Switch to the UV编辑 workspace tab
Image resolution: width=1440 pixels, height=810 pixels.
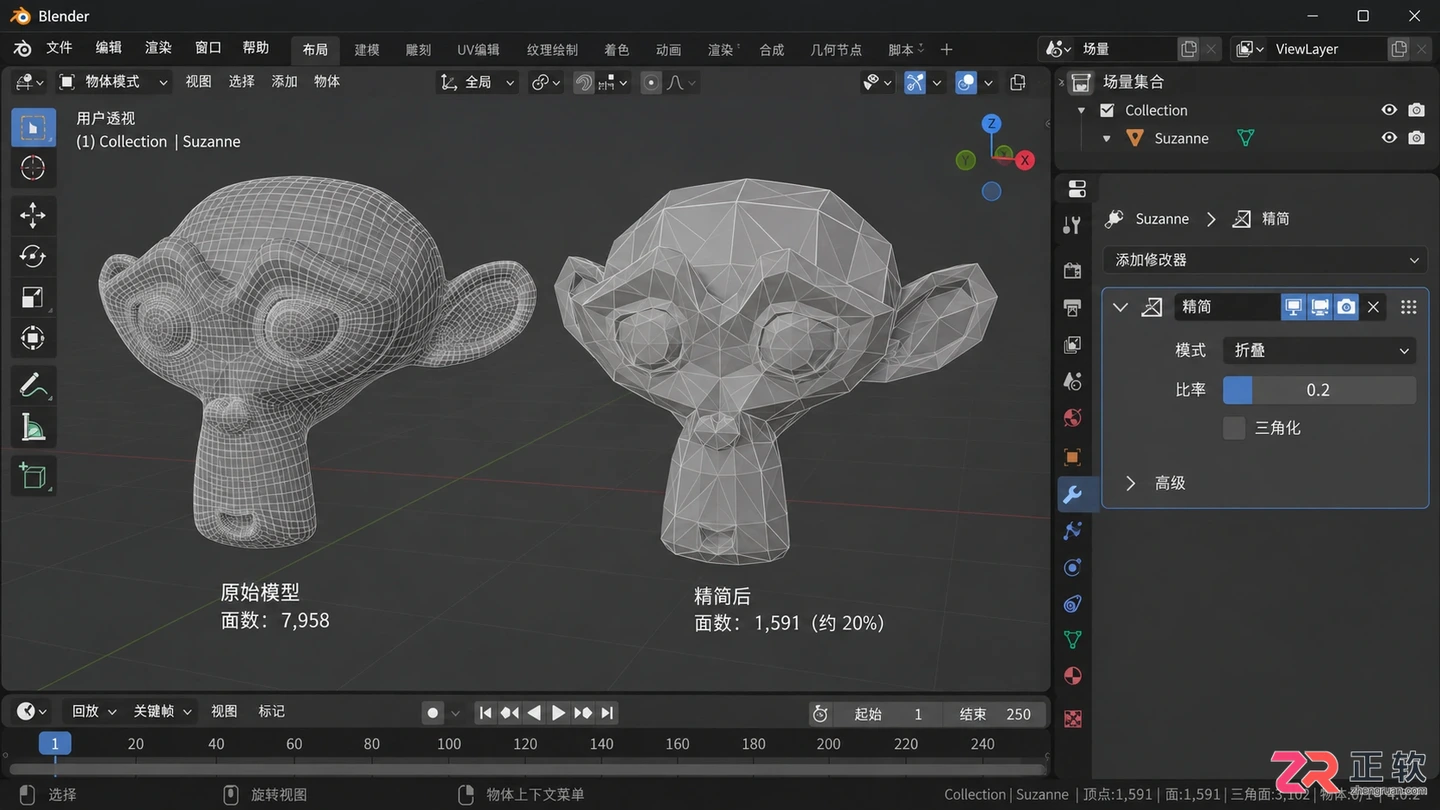pos(478,49)
